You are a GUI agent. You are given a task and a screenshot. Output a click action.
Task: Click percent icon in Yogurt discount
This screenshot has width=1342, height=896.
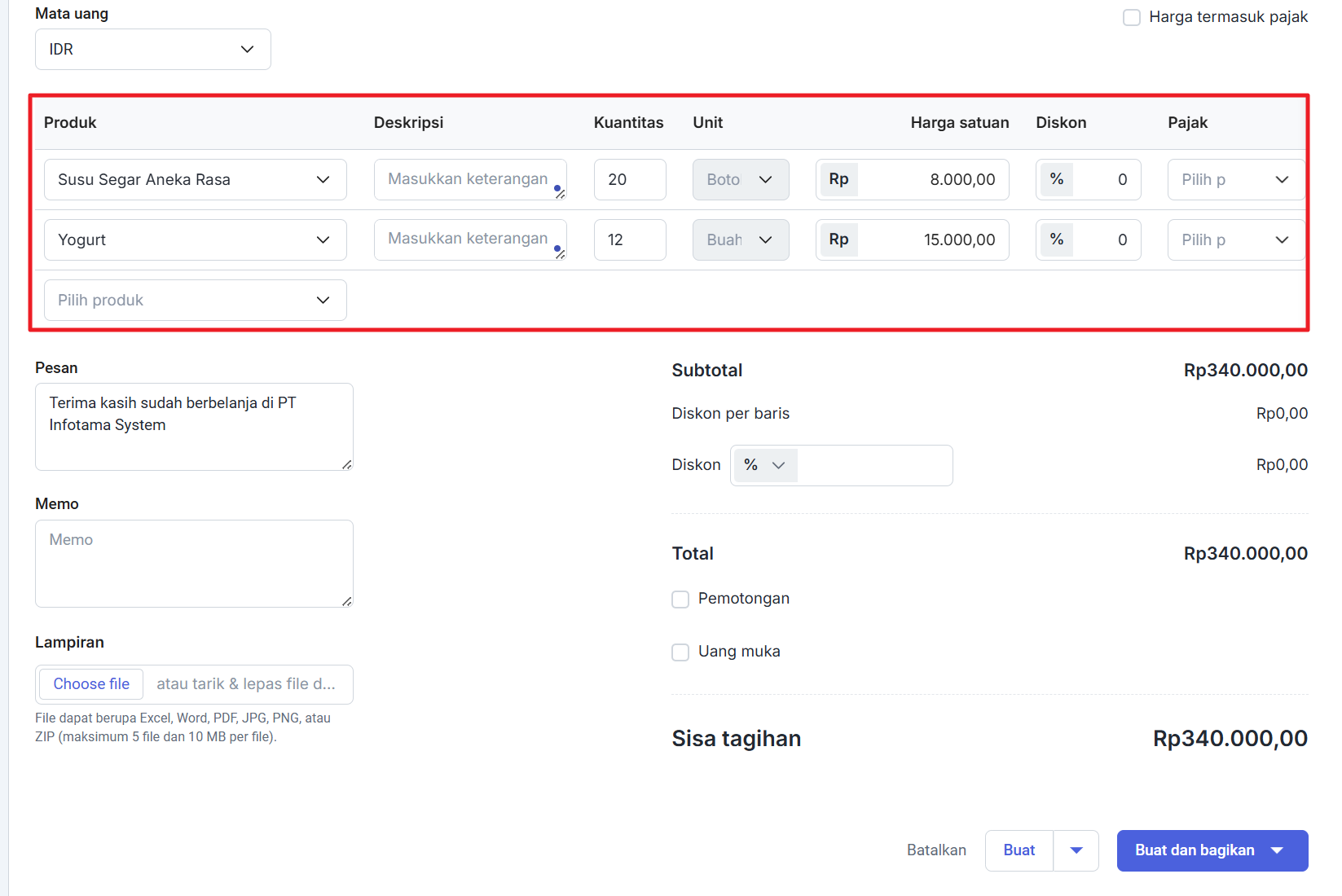[x=1057, y=239]
